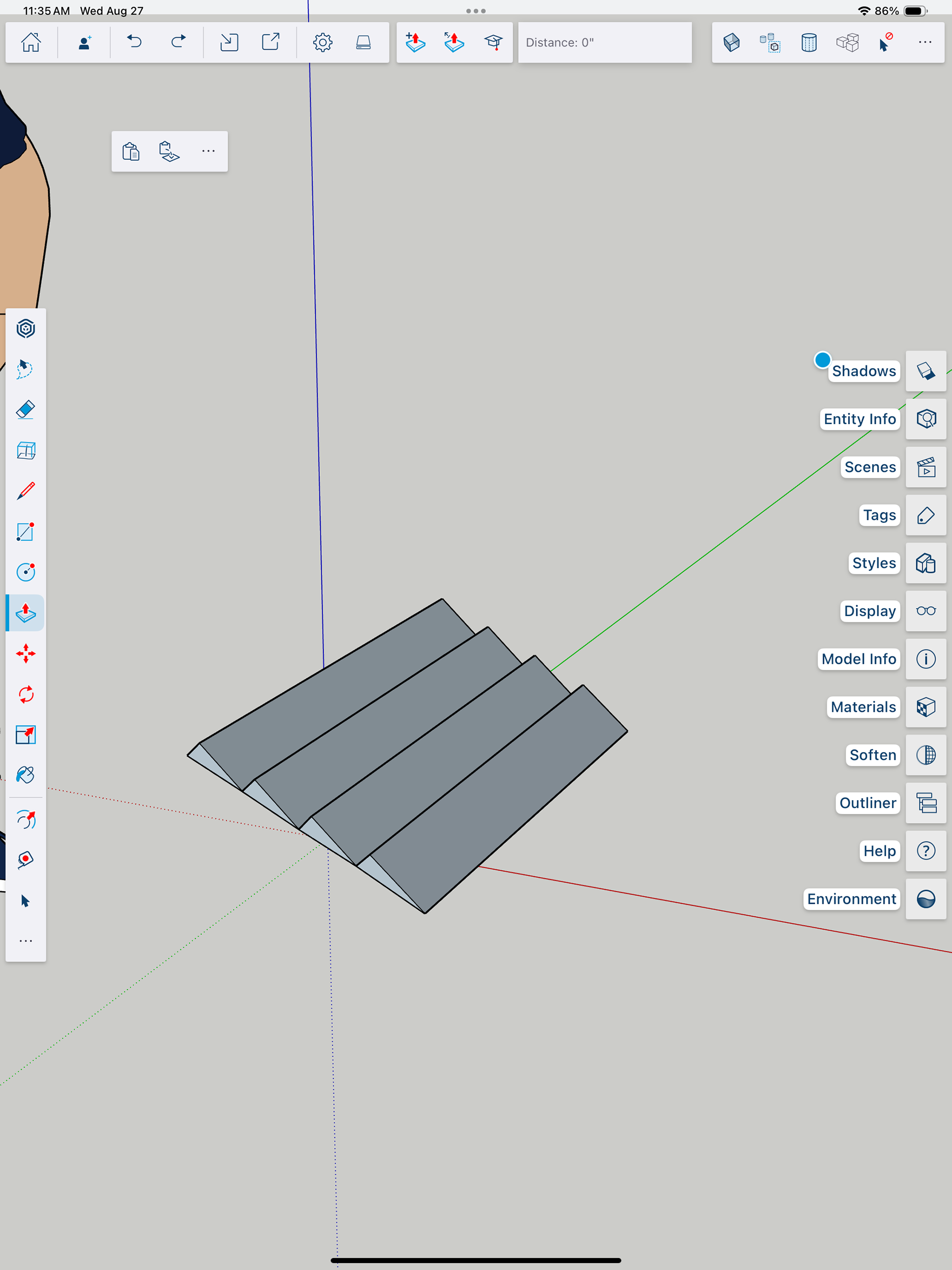952x1270 pixels.
Task: Toggle the Shadows panel
Action: point(926,371)
